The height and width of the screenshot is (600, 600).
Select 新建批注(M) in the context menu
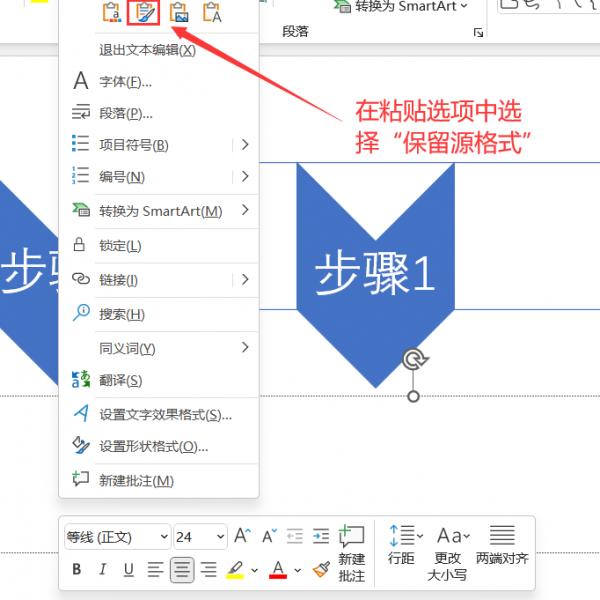click(158, 481)
